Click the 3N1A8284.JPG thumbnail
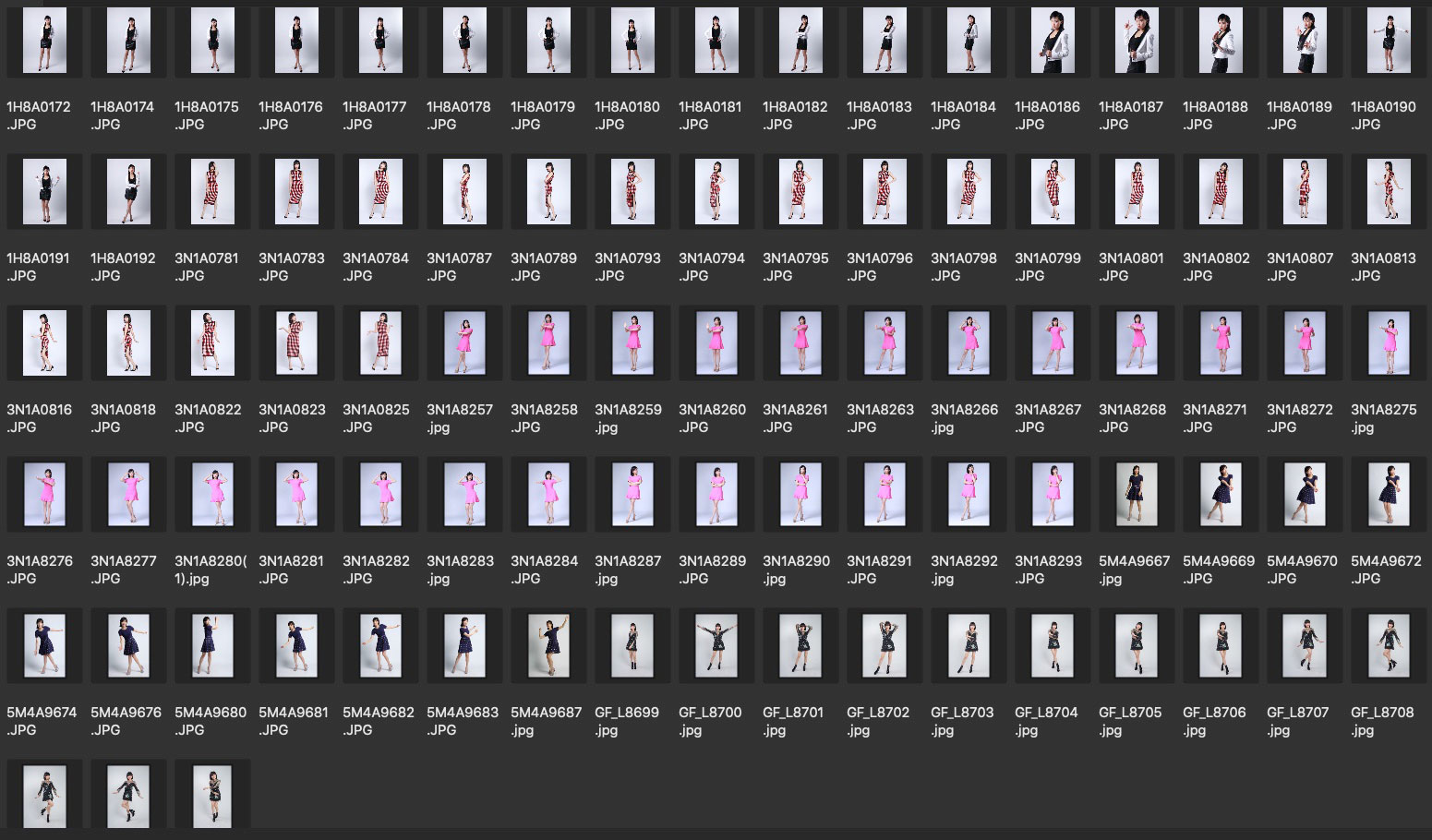Screen dimensions: 1432x840 (x=548, y=495)
